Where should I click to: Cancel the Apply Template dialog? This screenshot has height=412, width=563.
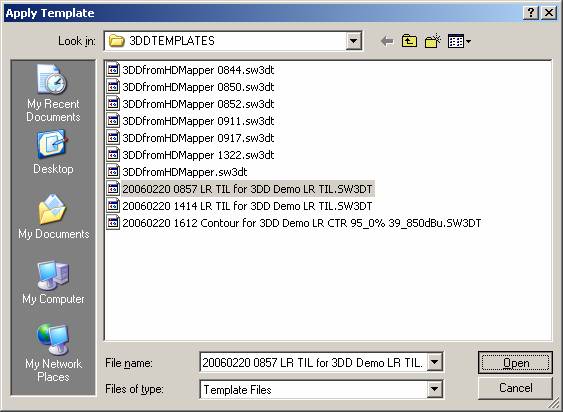click(x=515, y=388)
